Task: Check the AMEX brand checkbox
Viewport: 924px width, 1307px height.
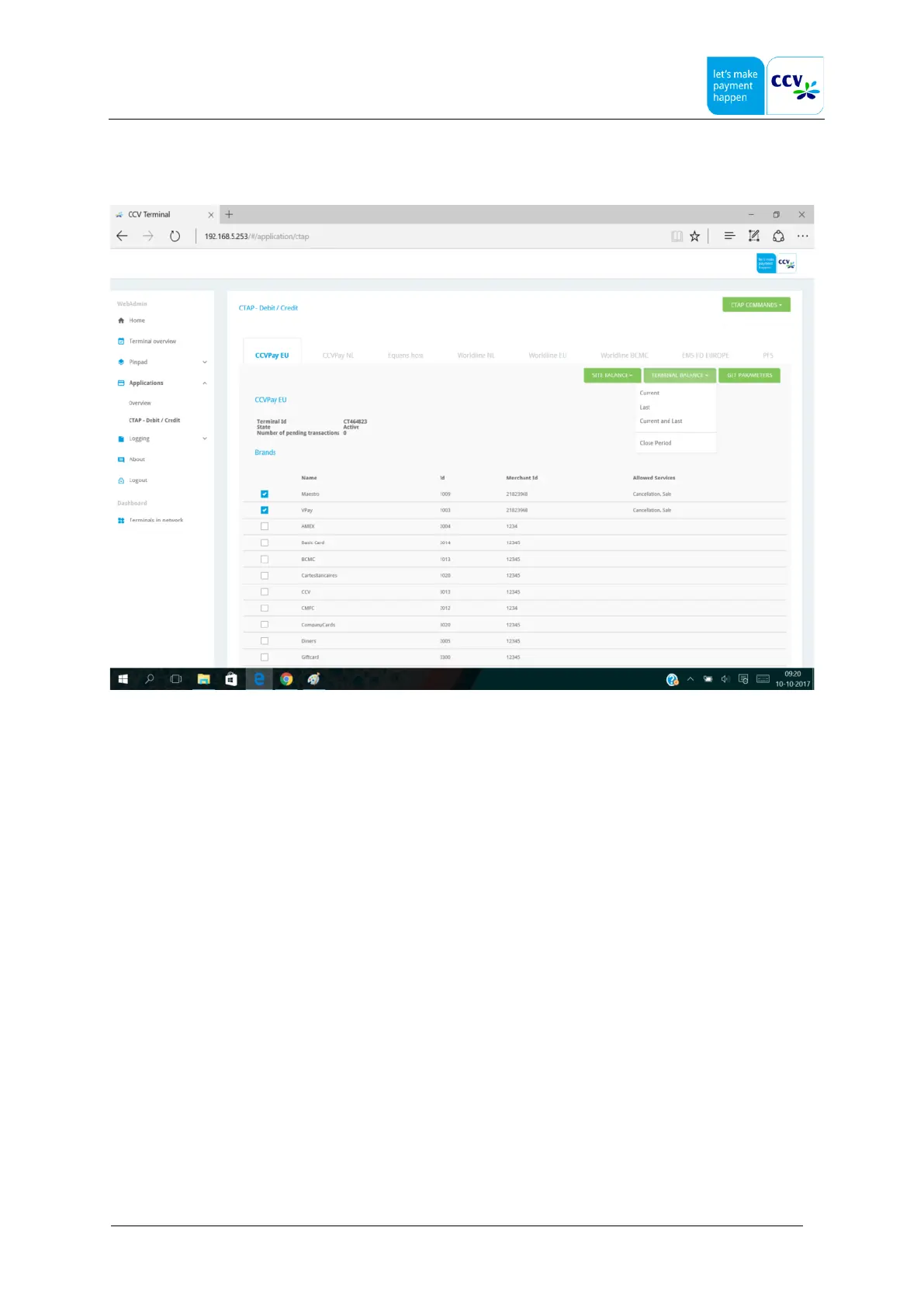Action: click(265, 527)
